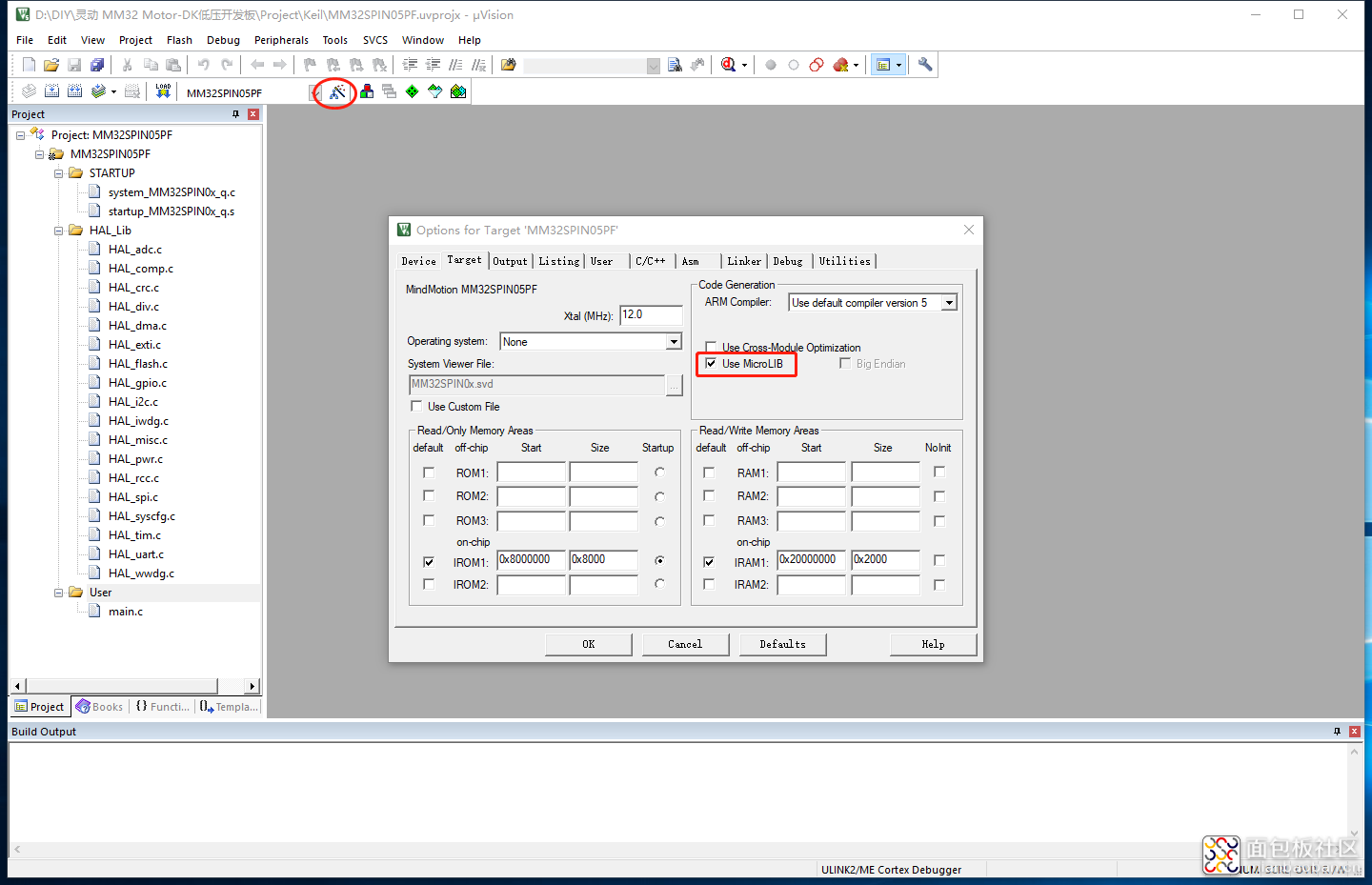Viewport: 1372px width, 885px height.
Task: Click the insert bookmark flag icon
Action: click(x=310, y=65)
